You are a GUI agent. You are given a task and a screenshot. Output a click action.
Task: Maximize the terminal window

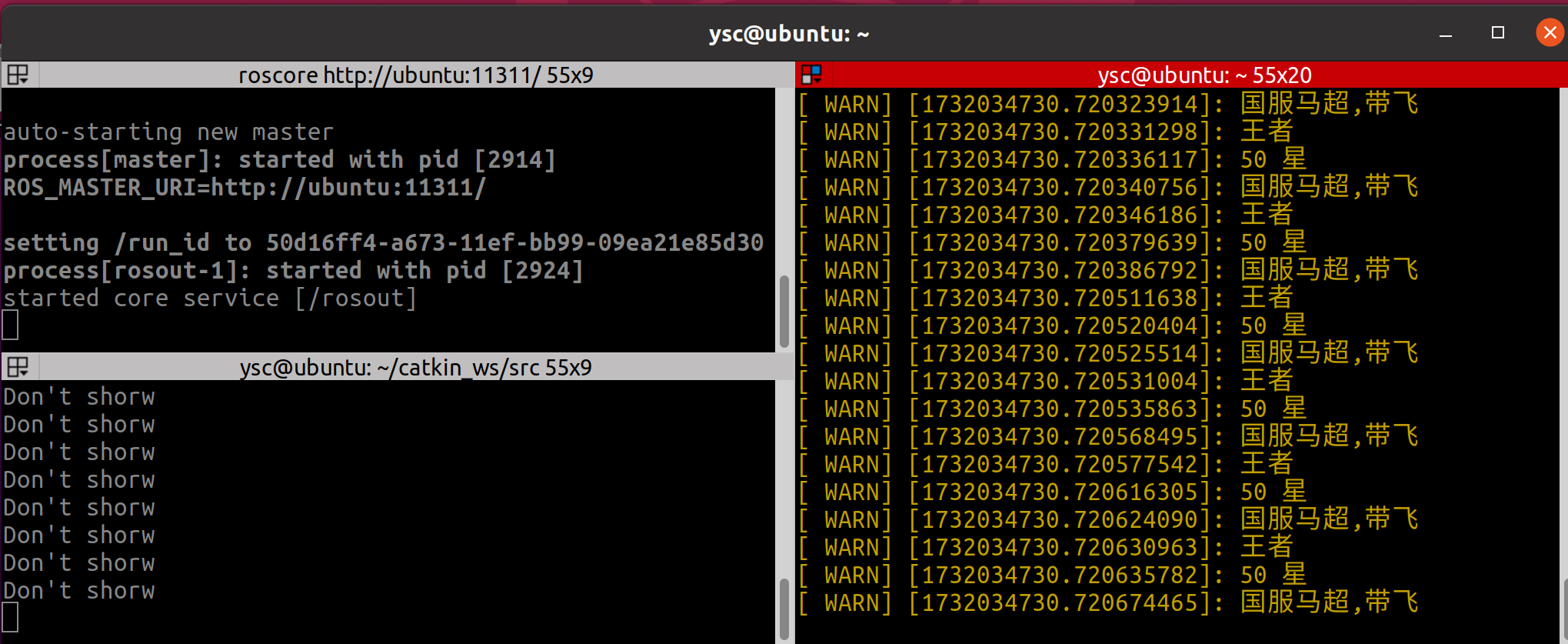coord(1497,33)
